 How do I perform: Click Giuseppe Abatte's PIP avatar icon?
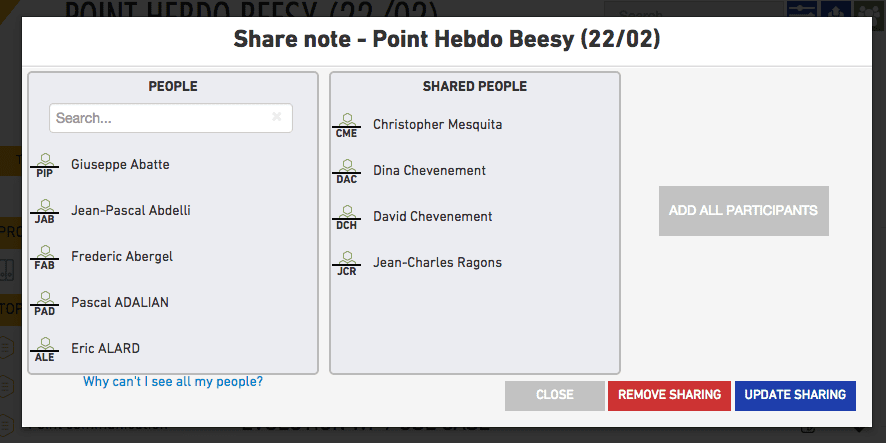45,165
